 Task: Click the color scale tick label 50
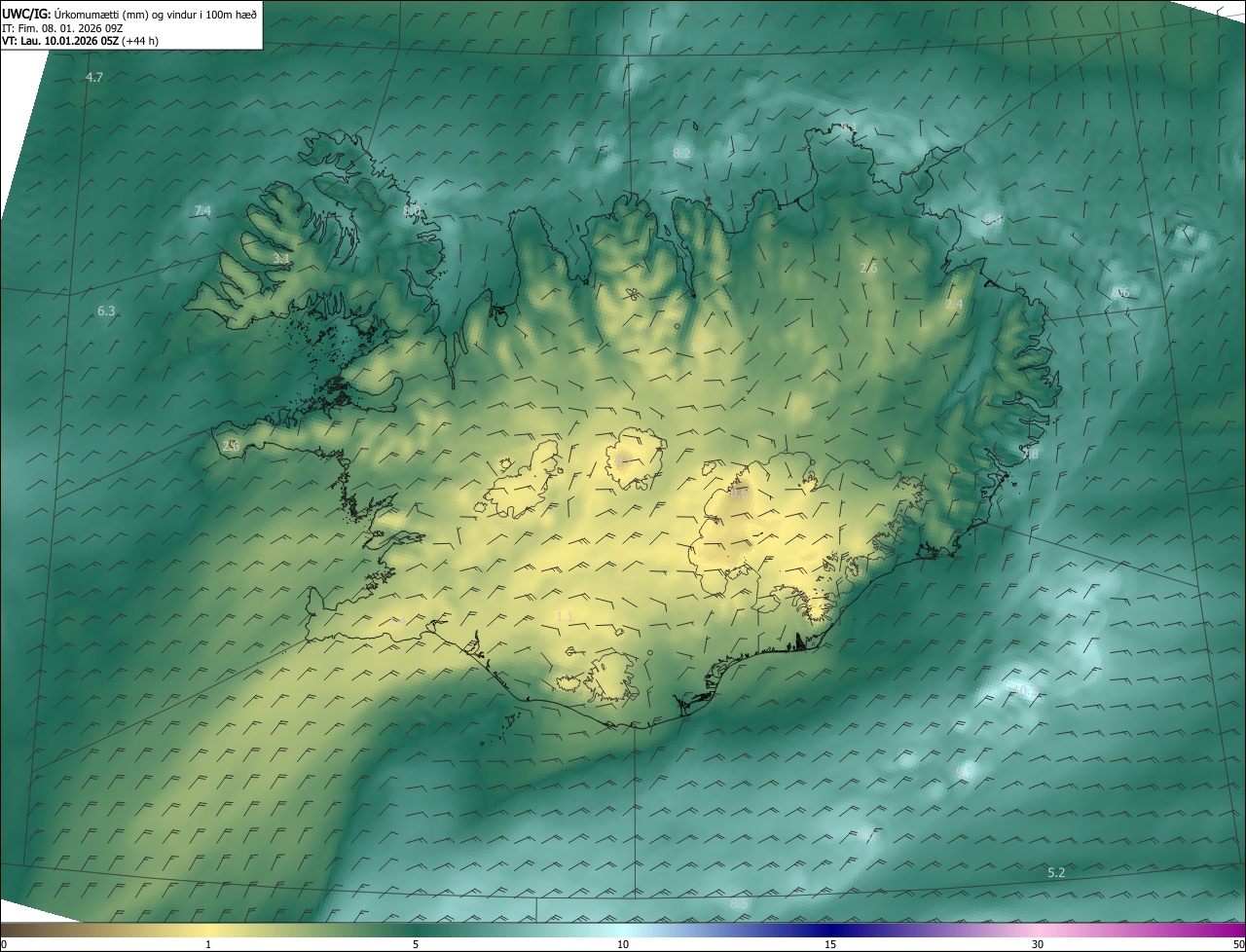coord(1239,944)
